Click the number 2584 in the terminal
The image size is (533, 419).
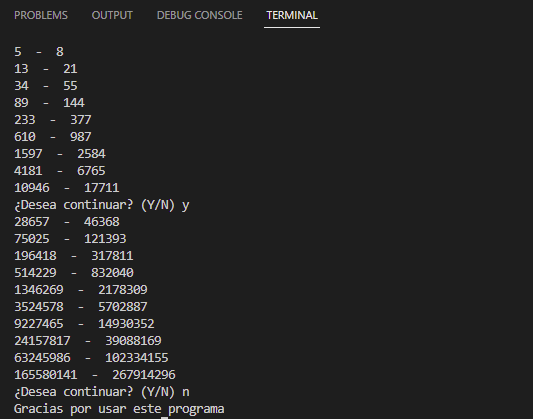coord(91,154)
